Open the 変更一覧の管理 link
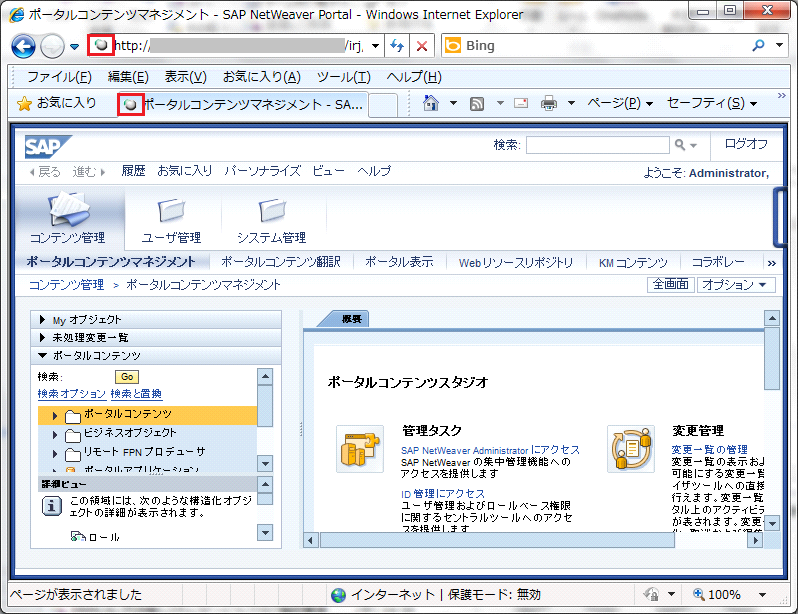The height and width of the screenshot is (614, 798). coord(709,450)
